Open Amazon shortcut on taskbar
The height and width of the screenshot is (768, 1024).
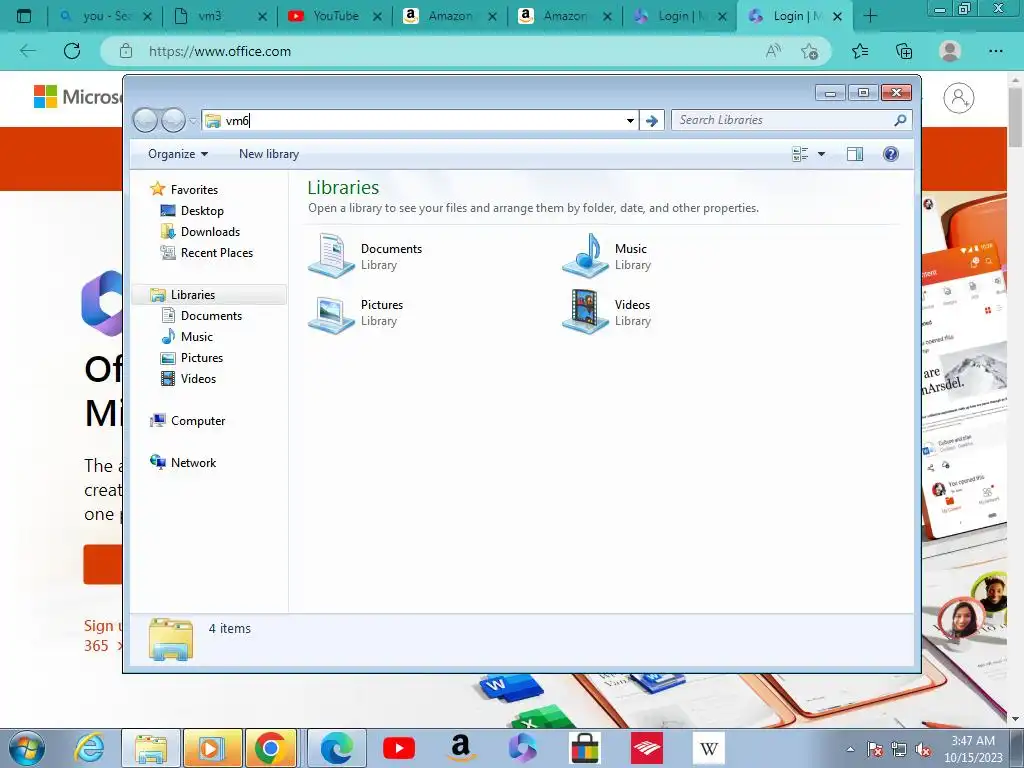point(460,748)
